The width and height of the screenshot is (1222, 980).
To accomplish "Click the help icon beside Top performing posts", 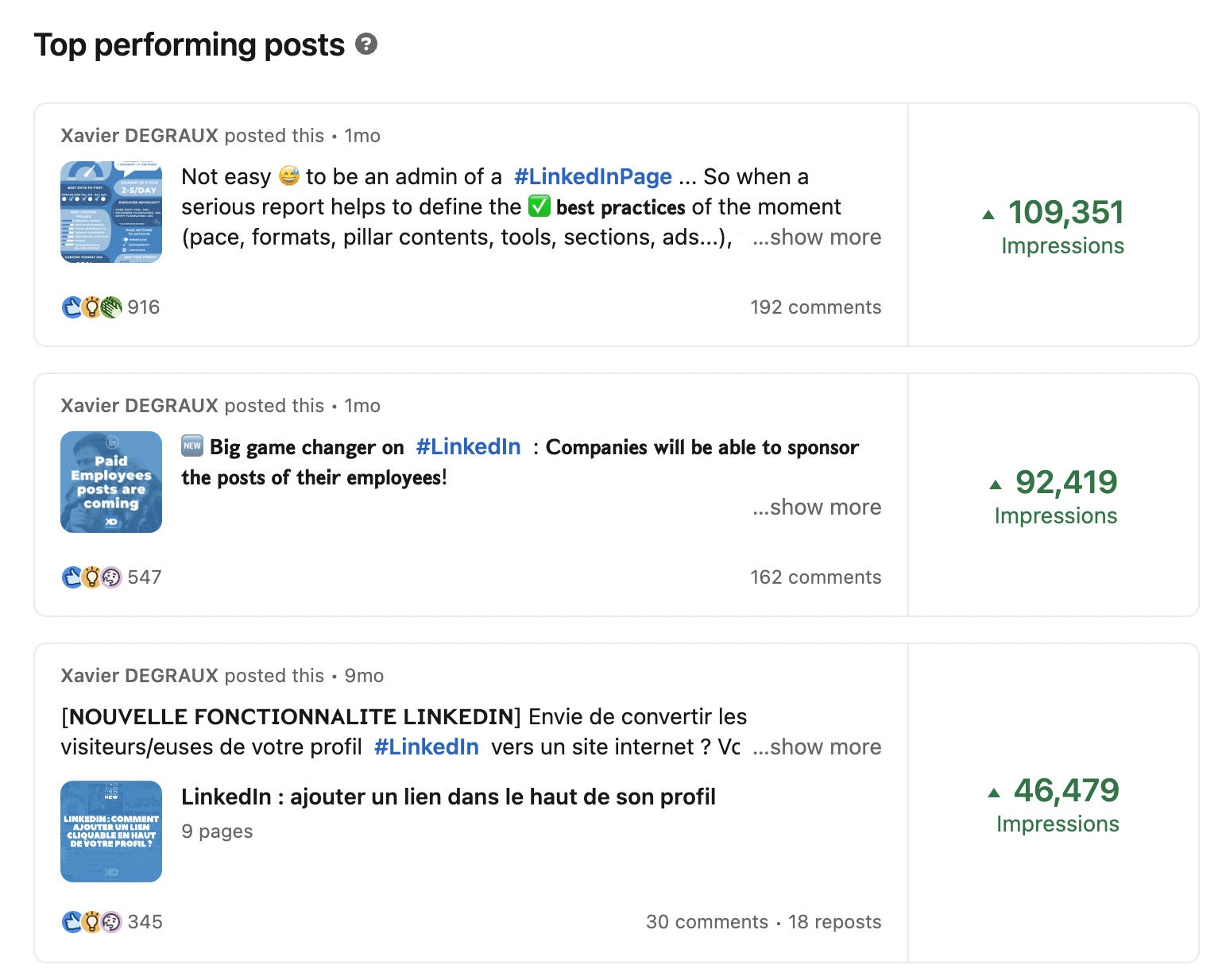I will tap(366, 44).
